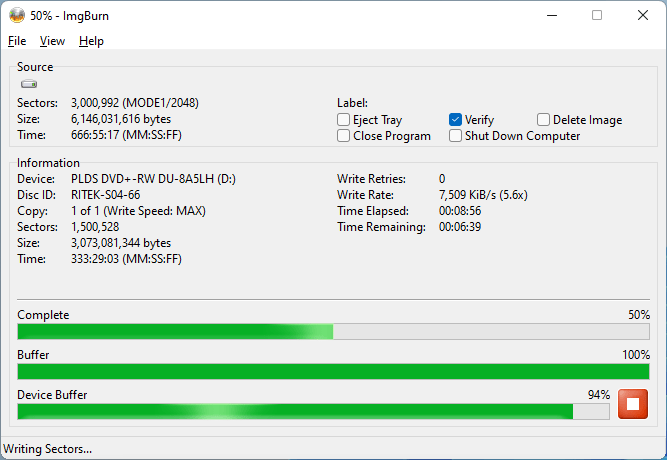Viewport: 667px width, 460px height.
Task: Uncheck the Verify option
Action: 456,120
